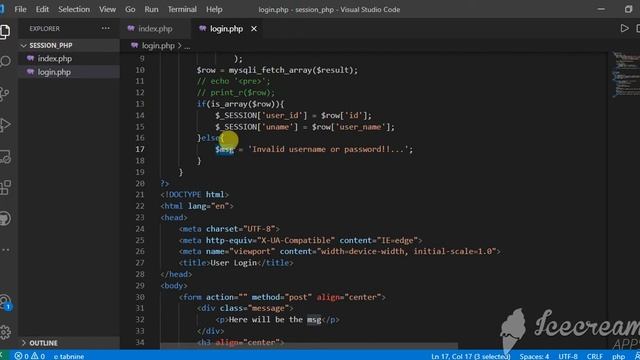
Task: Select the login.php editor tab
Action: [x=226, y=29]
